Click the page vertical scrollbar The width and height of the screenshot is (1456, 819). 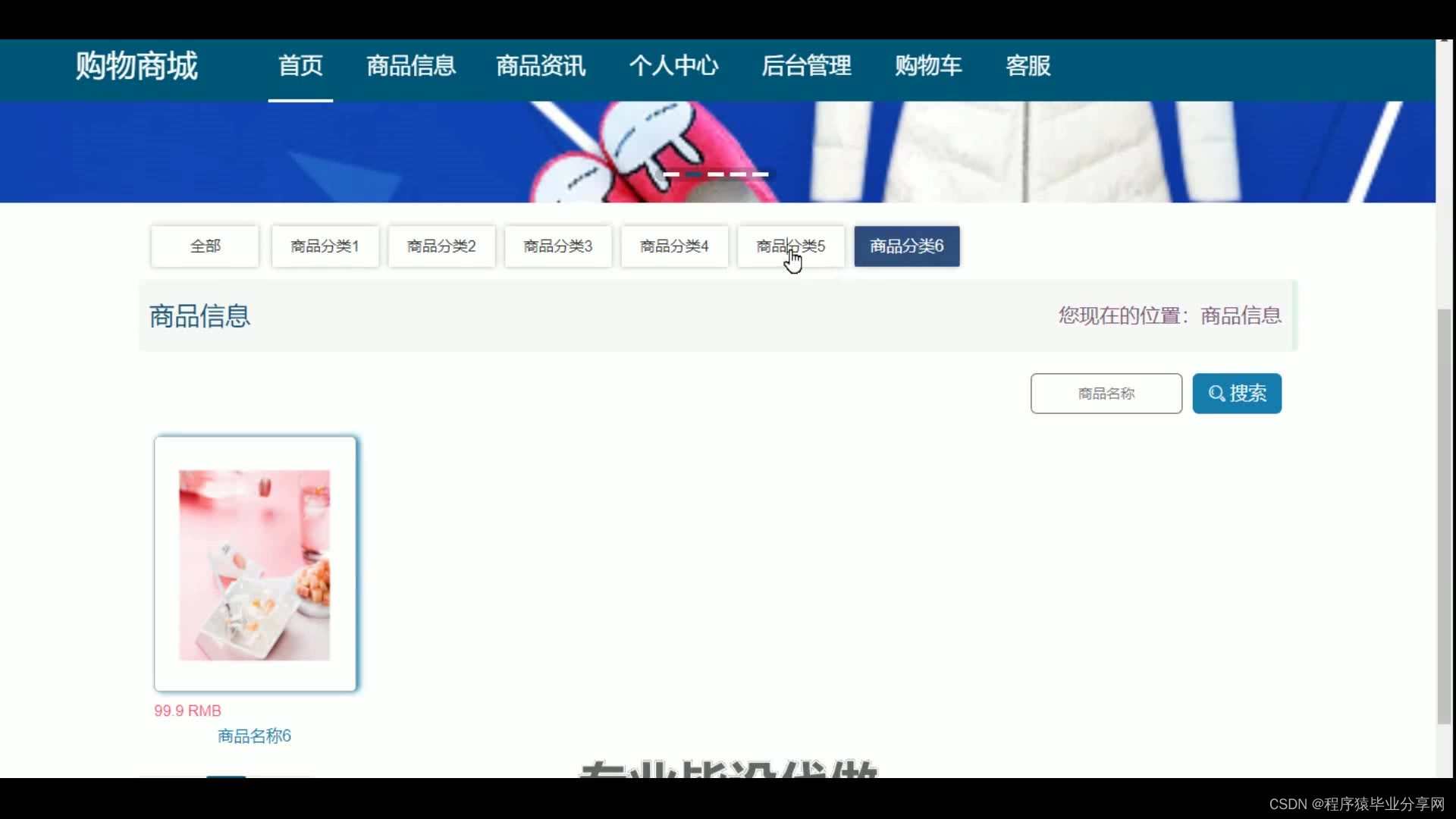(x=1444, y=516)
